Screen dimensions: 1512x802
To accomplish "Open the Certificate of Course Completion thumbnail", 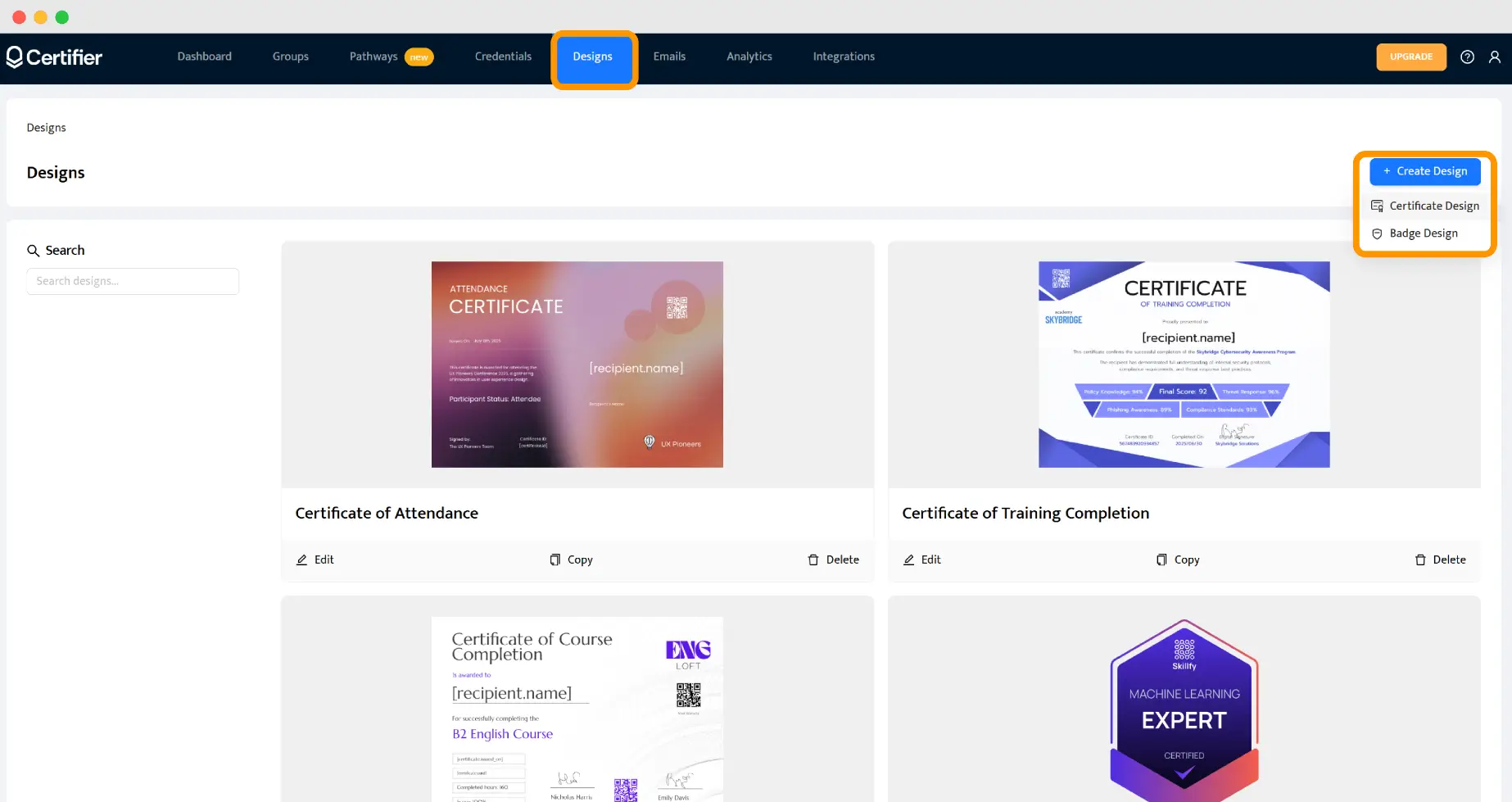I will click(577, 709).
